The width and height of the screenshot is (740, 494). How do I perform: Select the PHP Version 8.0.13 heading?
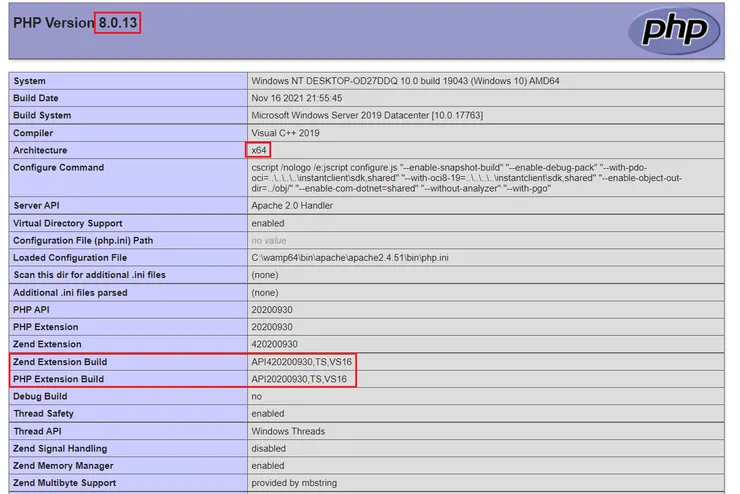[x=75, y=23]
